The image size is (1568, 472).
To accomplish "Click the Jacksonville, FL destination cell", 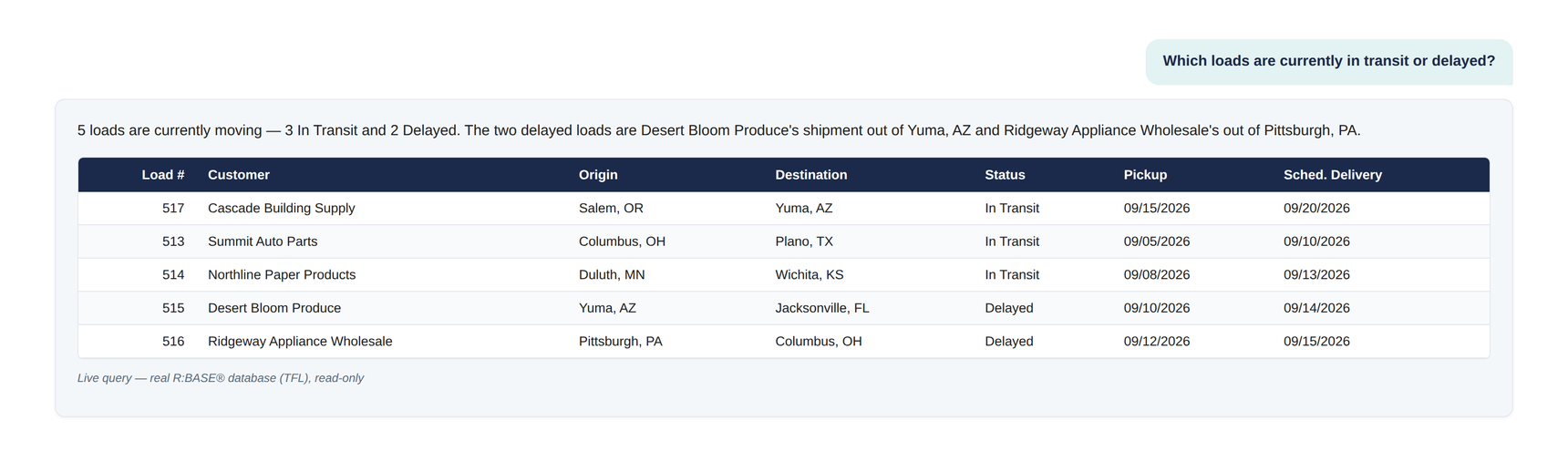I will [x=822, y=308].
